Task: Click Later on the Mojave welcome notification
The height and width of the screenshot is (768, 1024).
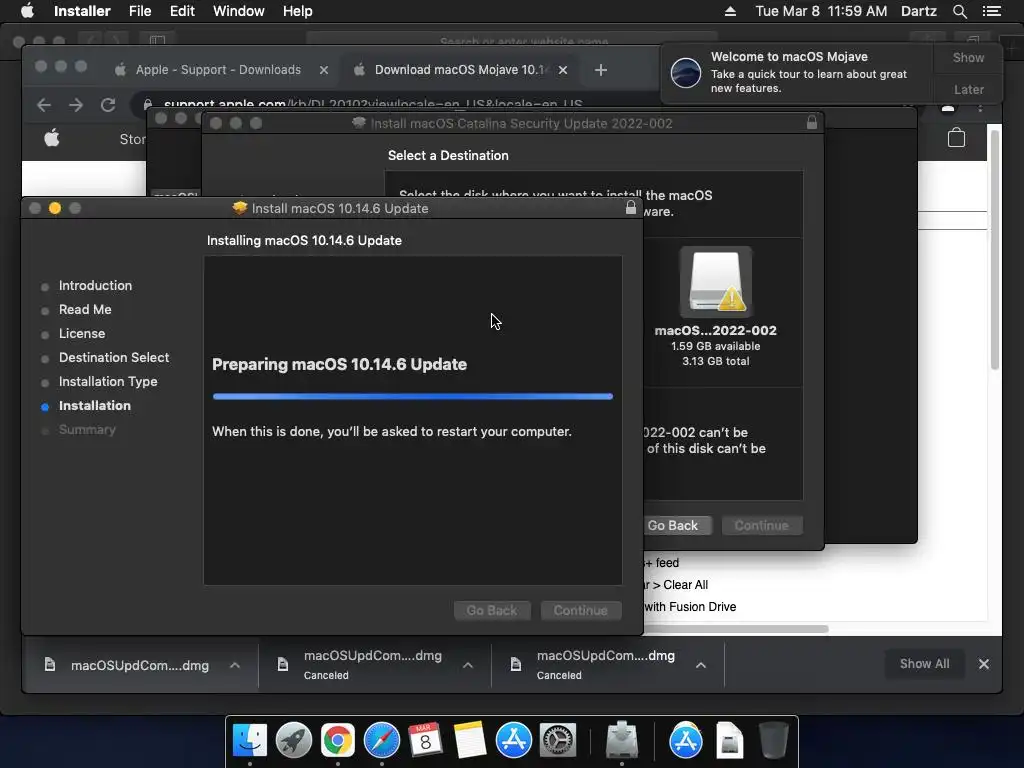Action: tap(968, 89)
